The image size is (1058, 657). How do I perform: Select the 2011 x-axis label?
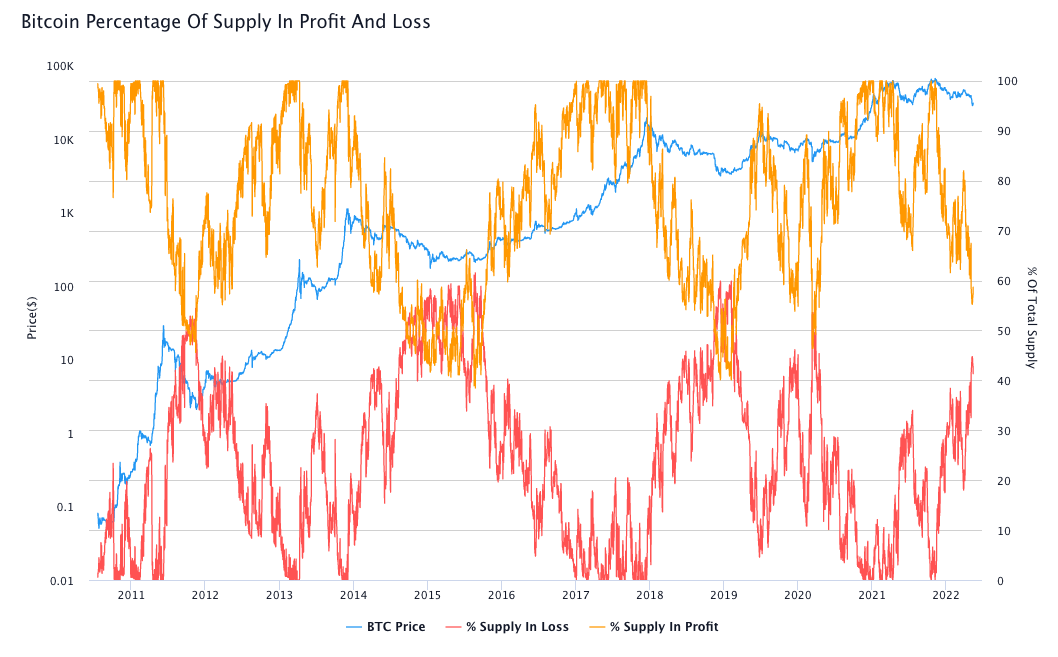[132, 595]
